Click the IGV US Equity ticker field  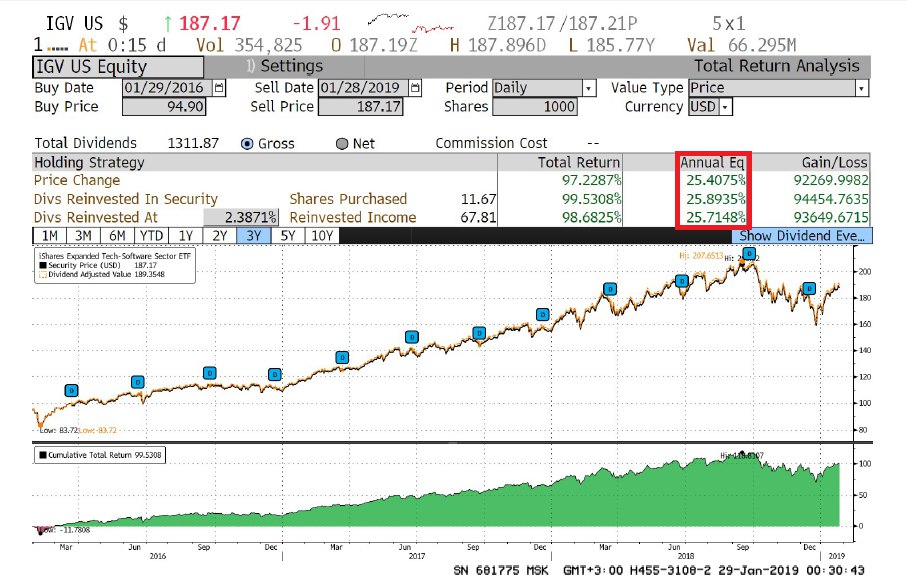118,67
